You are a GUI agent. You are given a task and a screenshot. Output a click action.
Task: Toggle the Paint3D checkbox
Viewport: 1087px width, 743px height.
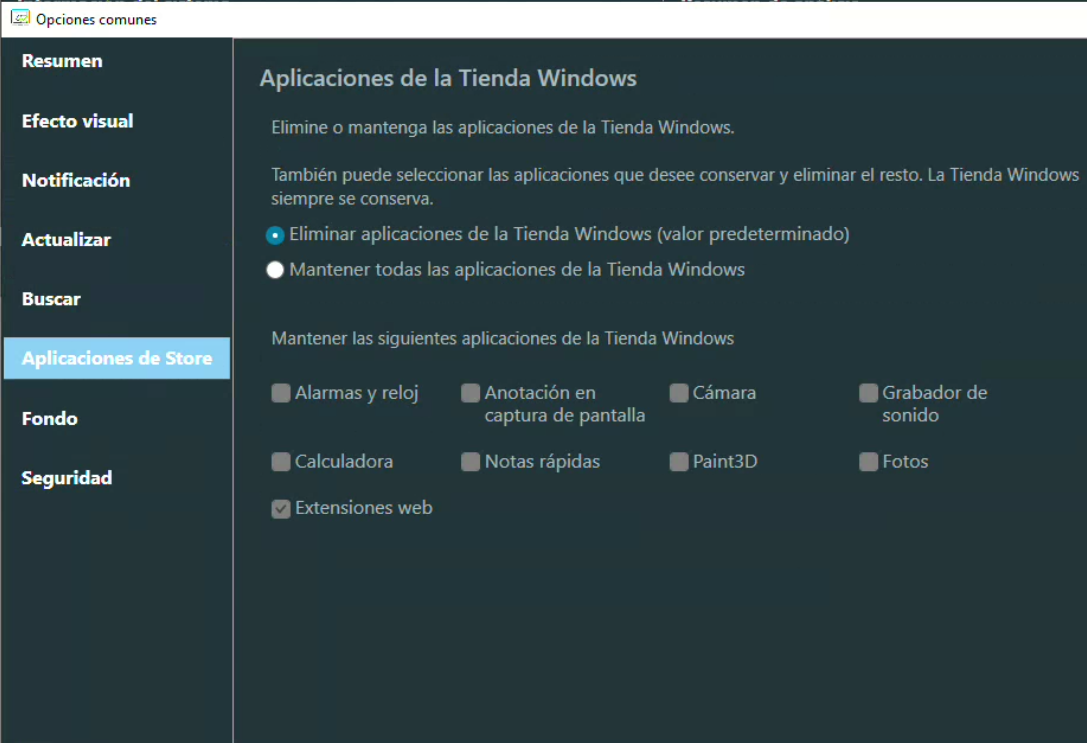click(679, 462)
